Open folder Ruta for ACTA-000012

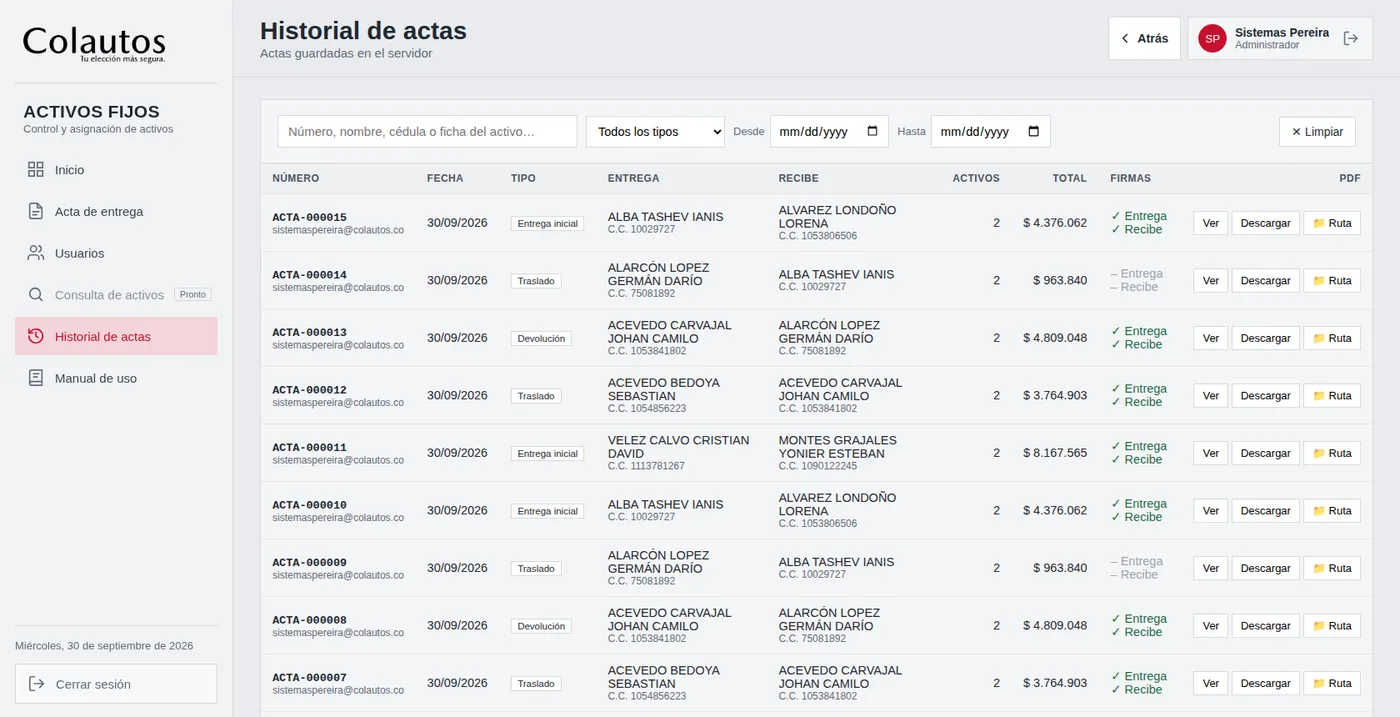pyautogui.click(x=1332, y=396)
